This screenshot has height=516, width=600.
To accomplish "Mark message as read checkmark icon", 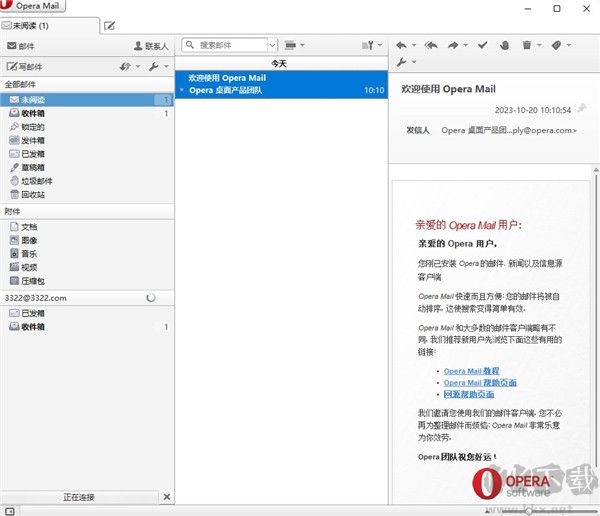I will [483, 45].
